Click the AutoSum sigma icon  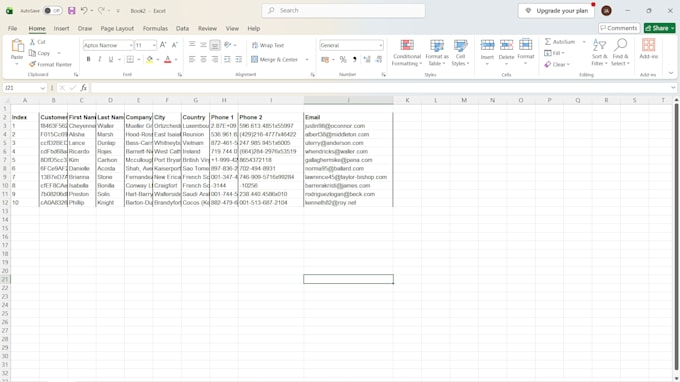[548, 42]
